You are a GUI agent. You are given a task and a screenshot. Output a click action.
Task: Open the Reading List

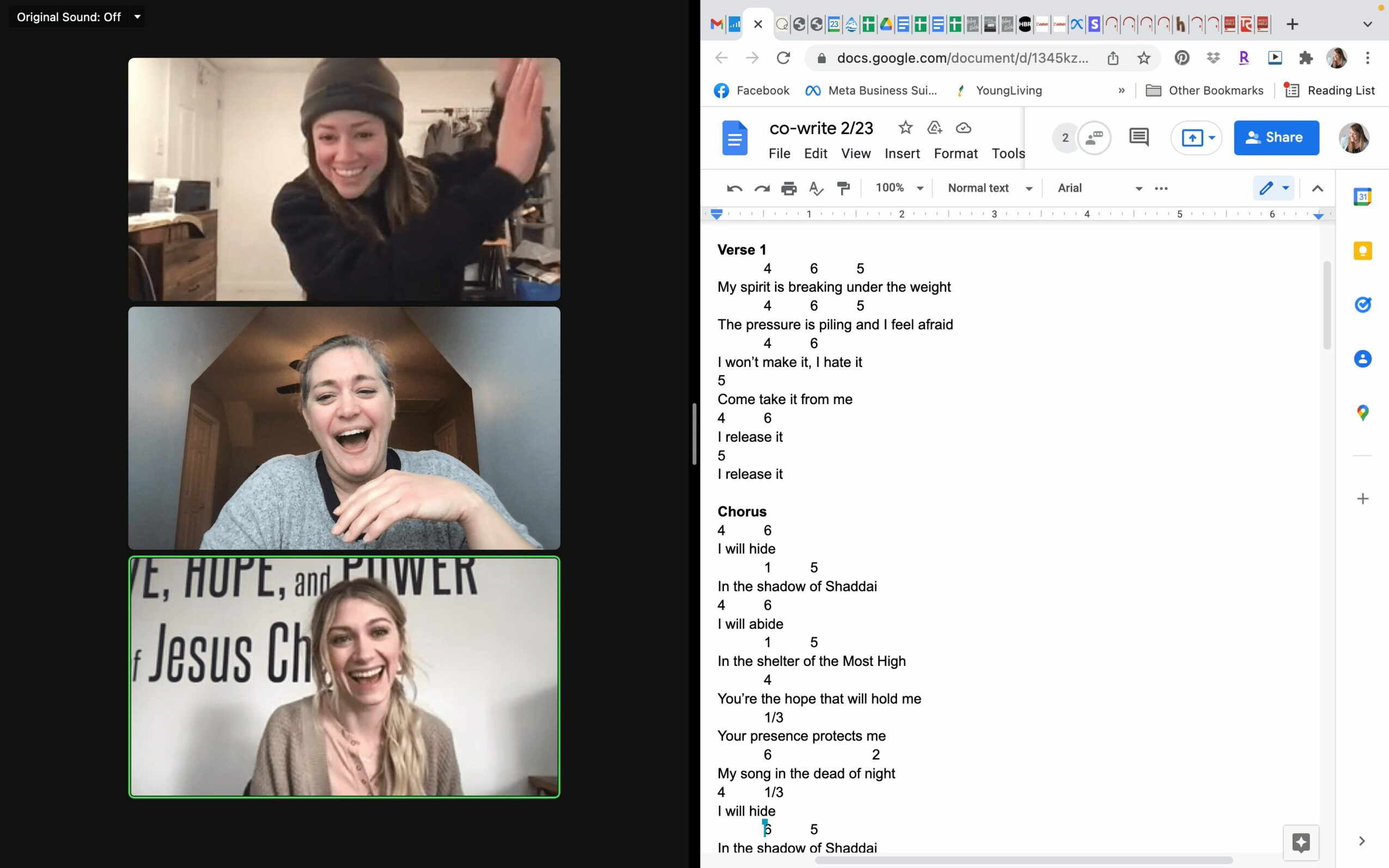click(x=1329, y=91)
